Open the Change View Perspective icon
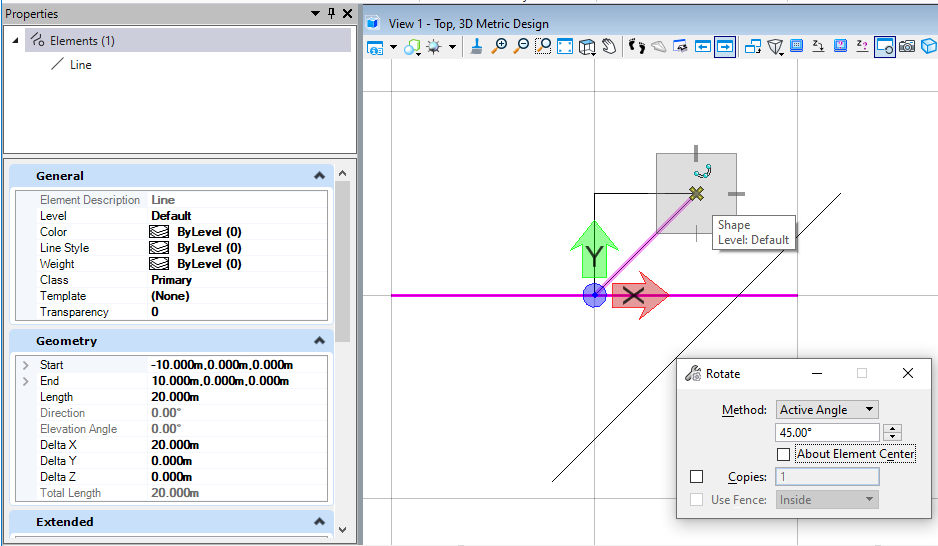Image resolution: width=938 pixels, height=546 pixels. tap(775, 47)
